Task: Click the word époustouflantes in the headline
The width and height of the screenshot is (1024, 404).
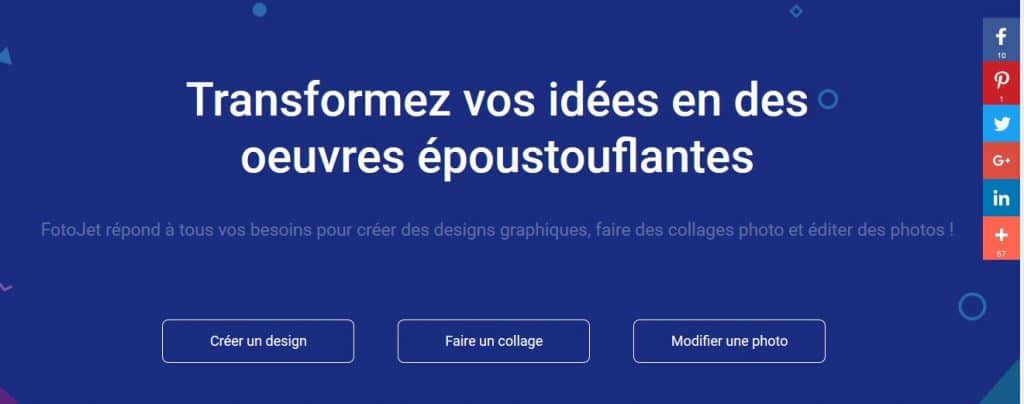Action: (x=585, y=158)
